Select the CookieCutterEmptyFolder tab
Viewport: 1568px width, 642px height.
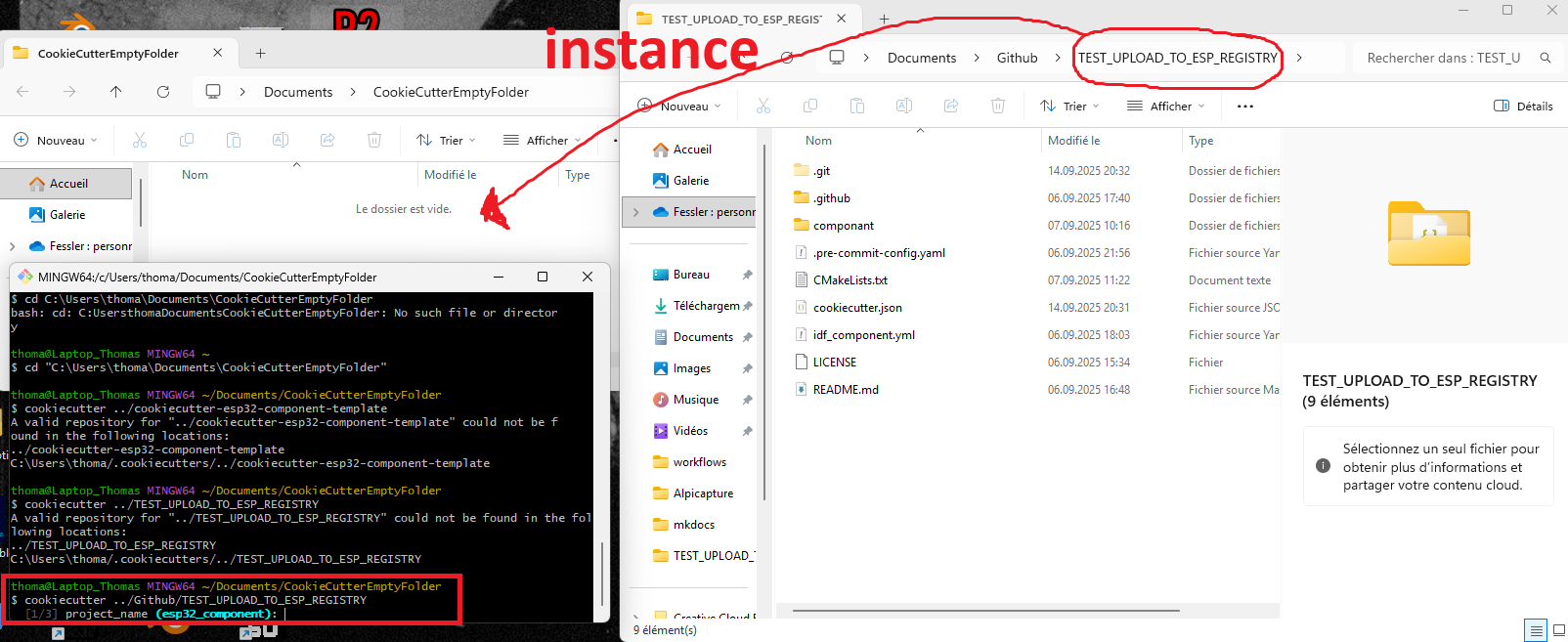(108, 54)
